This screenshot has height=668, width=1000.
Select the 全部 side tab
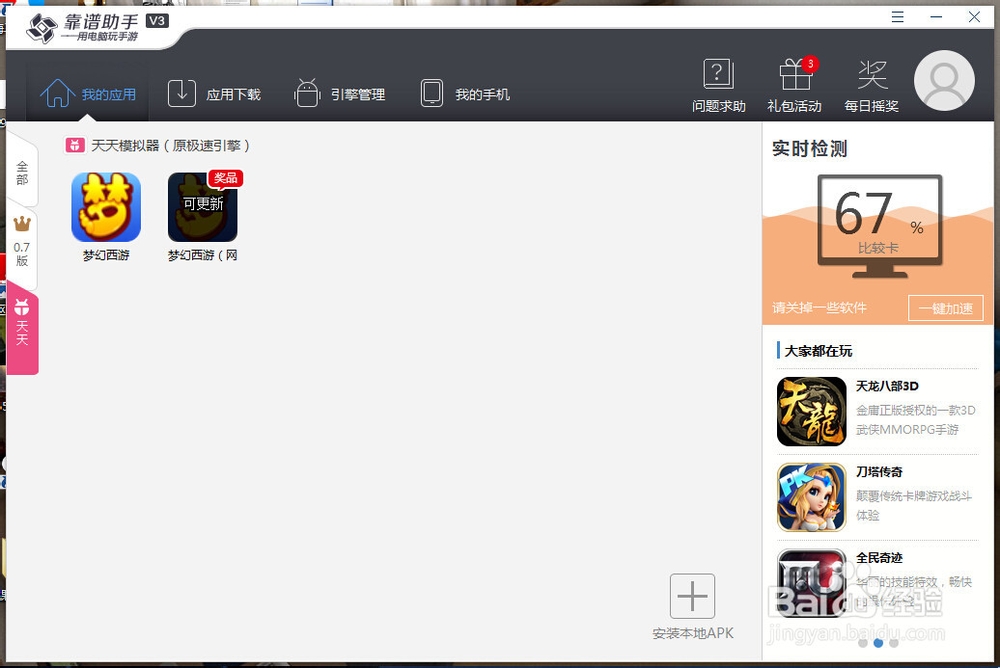point(22,173)
